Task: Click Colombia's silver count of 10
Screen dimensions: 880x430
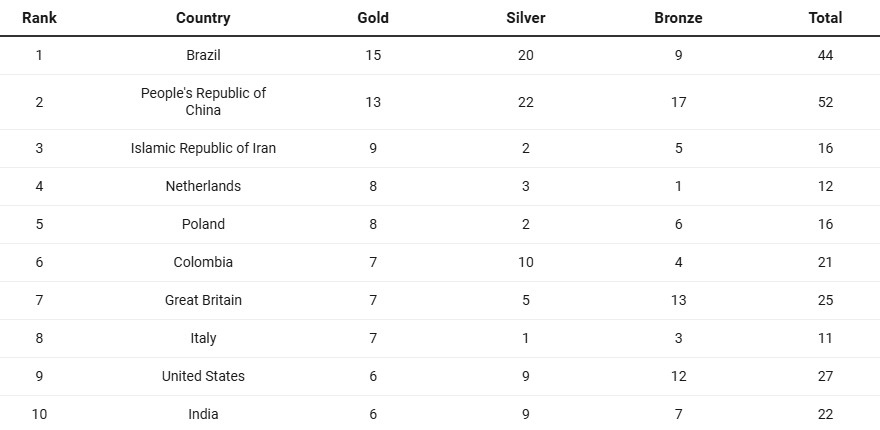Action: tap(526, 262)
